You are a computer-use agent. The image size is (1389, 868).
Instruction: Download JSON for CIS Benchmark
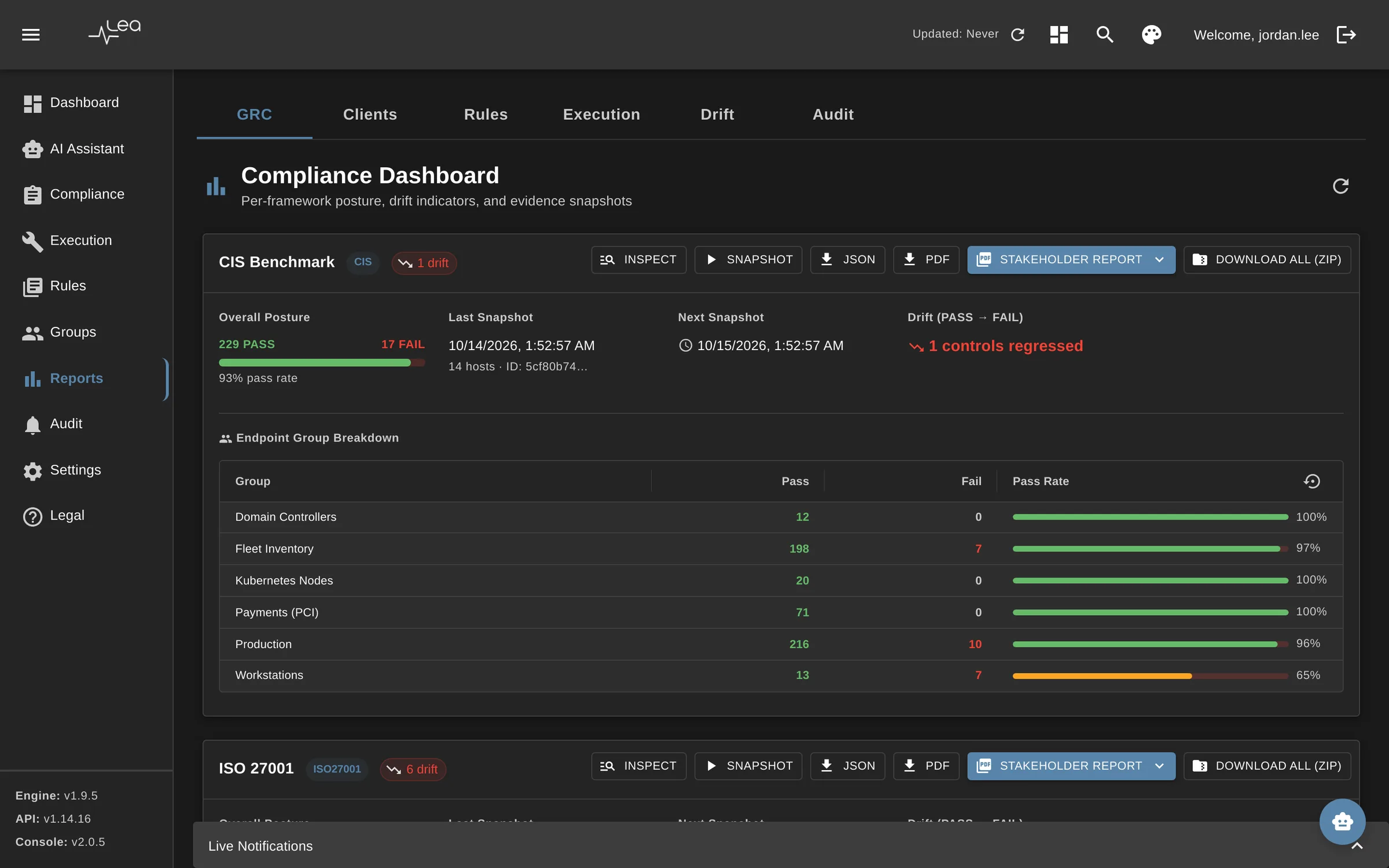pos(847,260)
